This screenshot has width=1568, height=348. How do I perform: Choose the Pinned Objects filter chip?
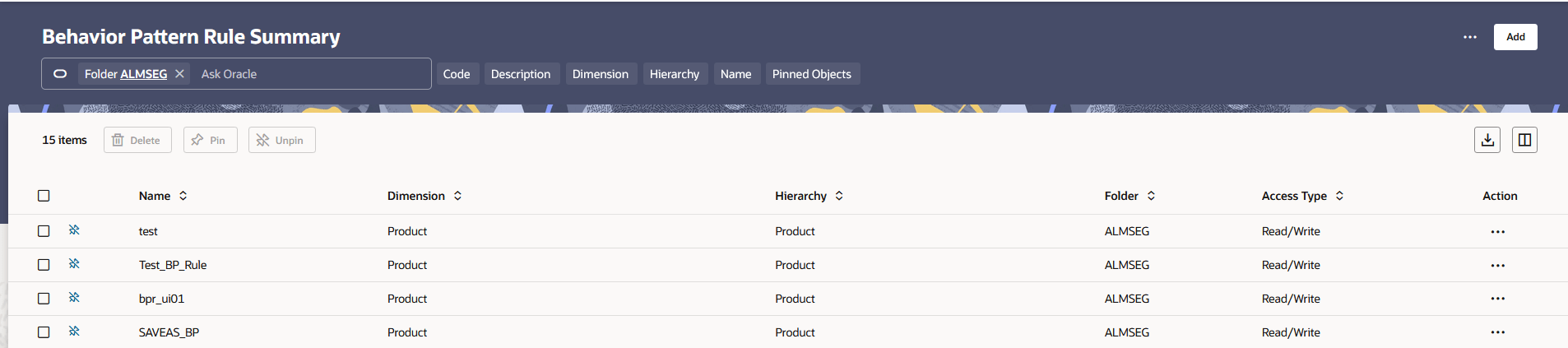(811, 74)
